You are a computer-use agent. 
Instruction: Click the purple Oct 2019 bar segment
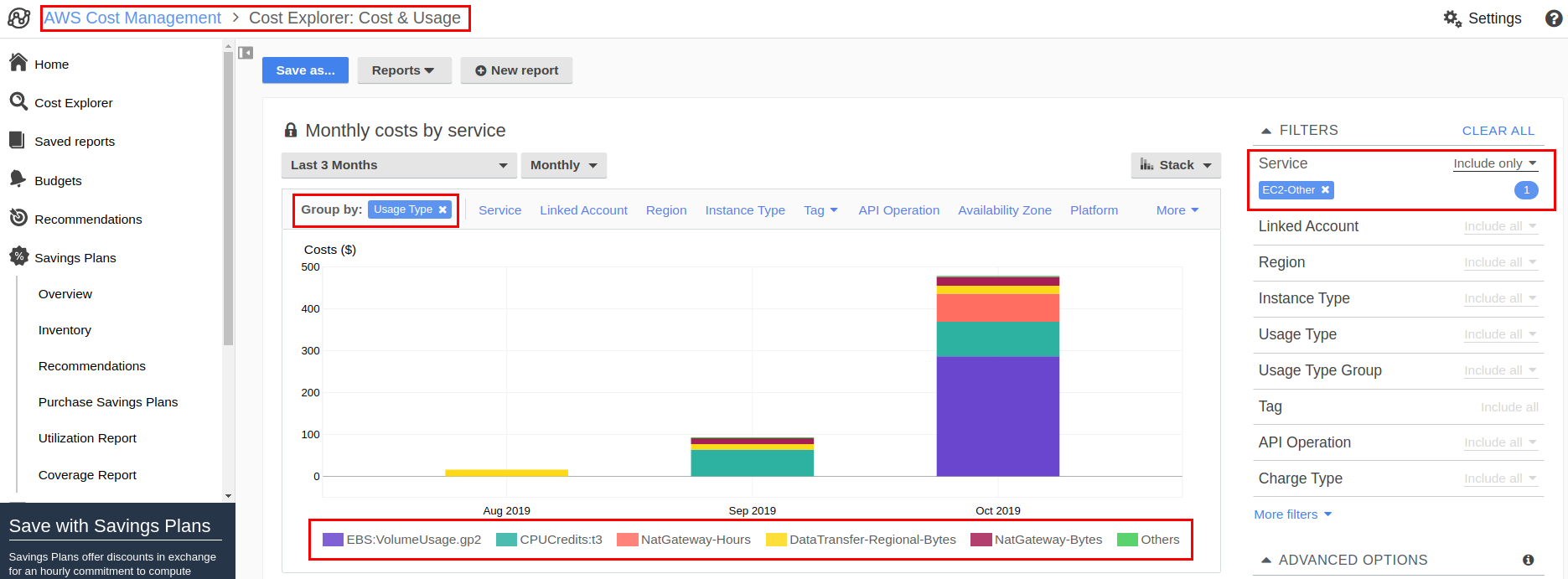tap(997, 416)
